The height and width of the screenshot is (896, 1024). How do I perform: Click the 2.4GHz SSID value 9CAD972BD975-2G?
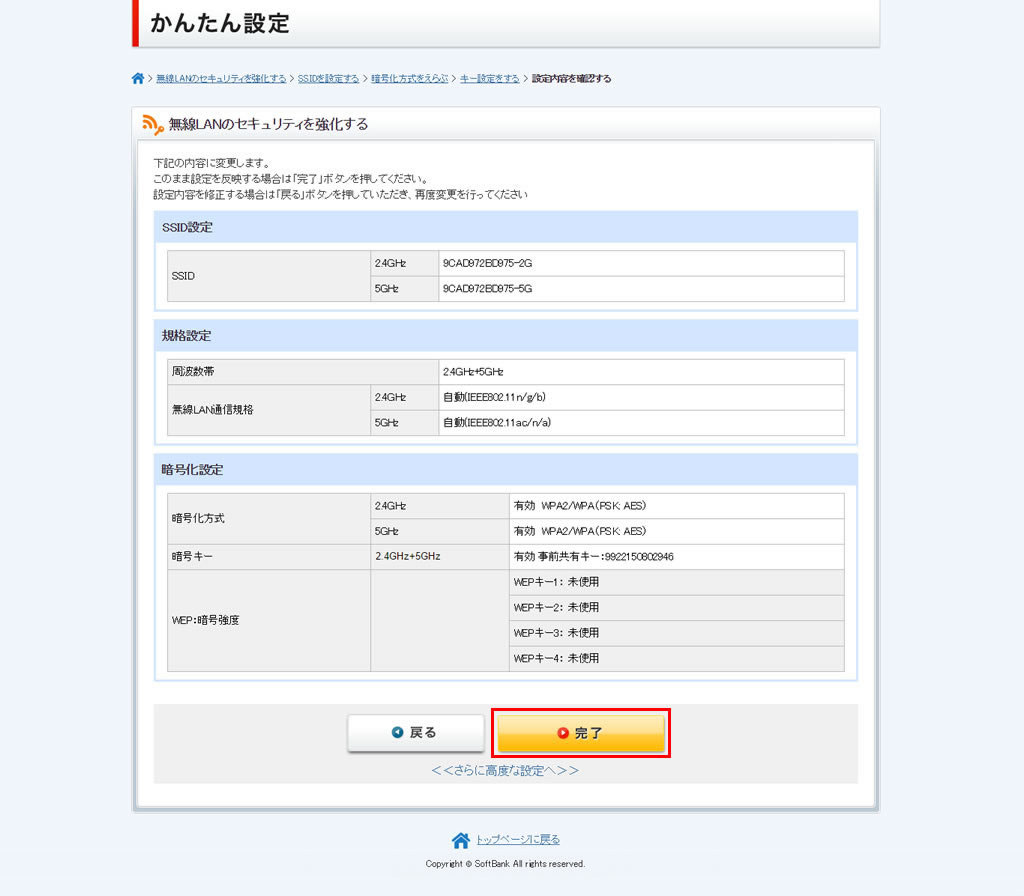coord(487,263)
